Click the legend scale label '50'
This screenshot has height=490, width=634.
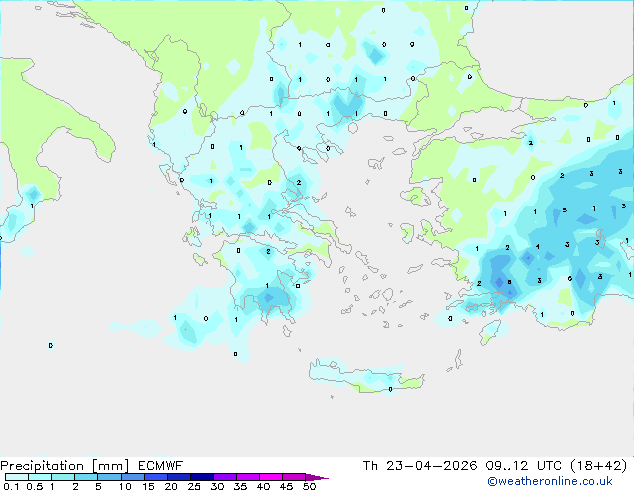(309, 486)
